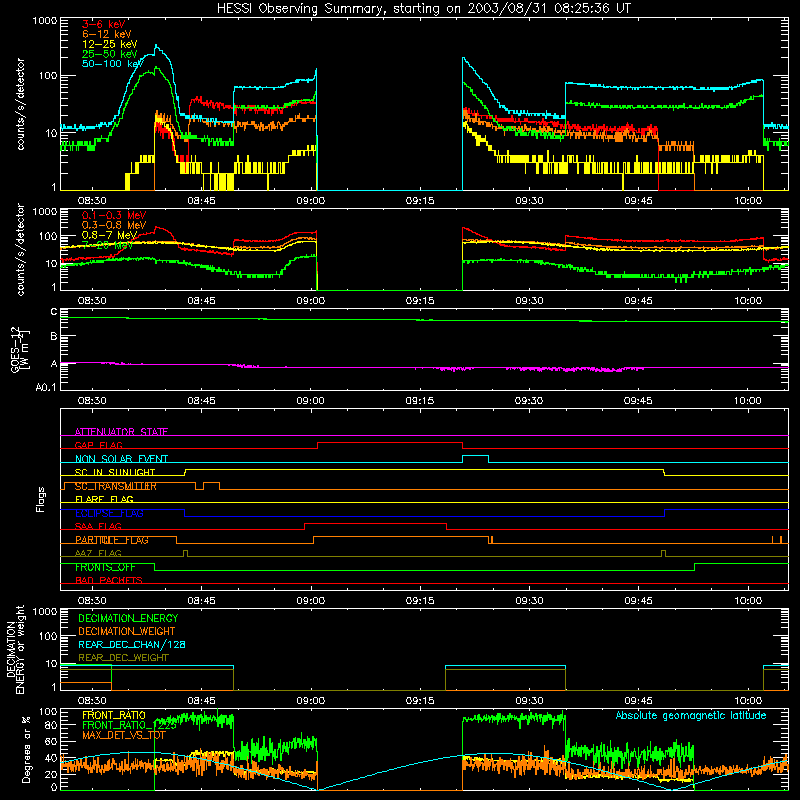Click the DECIMATION_ENERGY legend label
The height and width of the screenshot is (800, 800).
click(128, 618)
